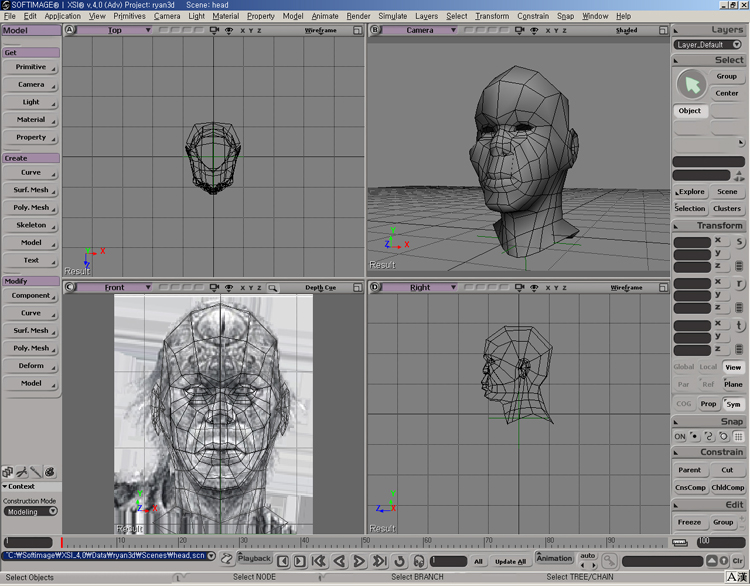Click the select arrow tool icon
The width and height of the screenshot is (750, 586).
pyautogui.click(x=691, y=84)
